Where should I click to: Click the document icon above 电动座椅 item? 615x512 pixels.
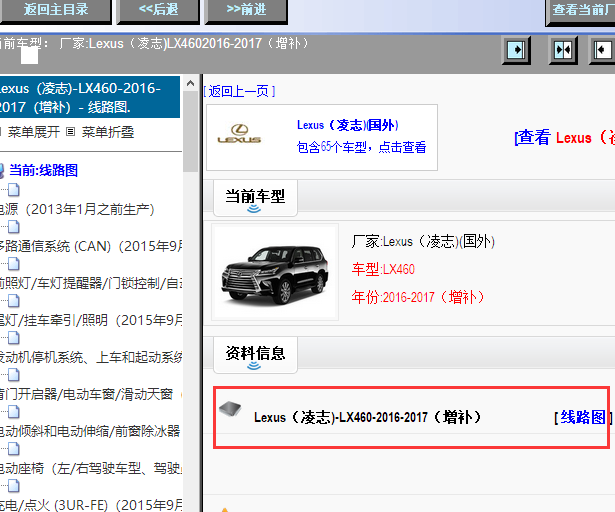[x=14, y=448]
